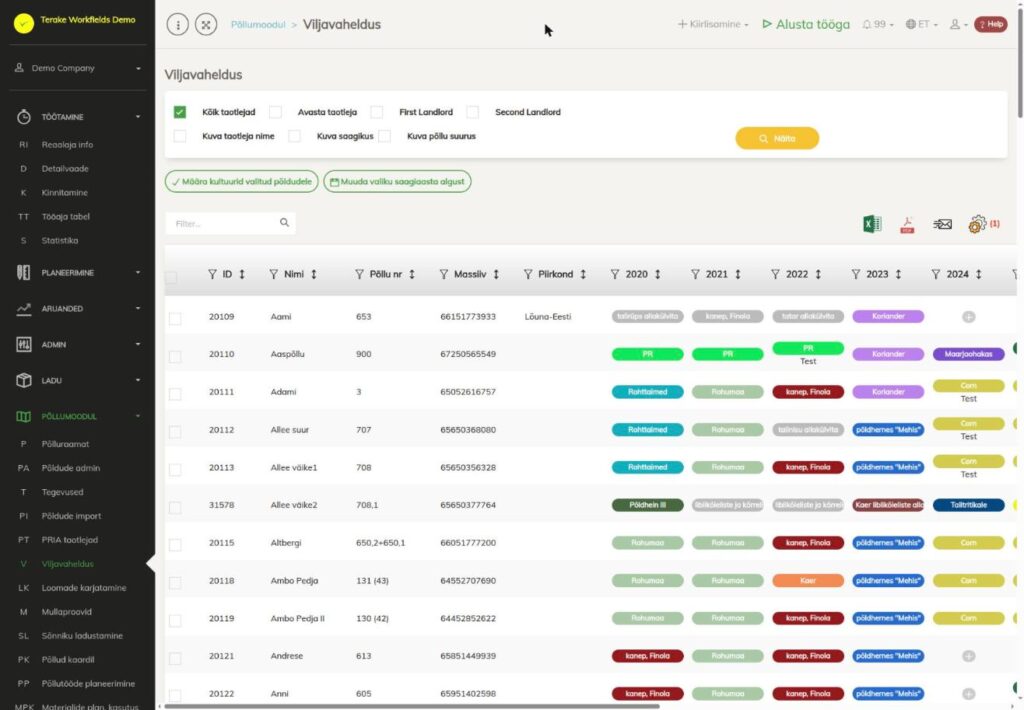Tick the First Landlord checkbox
The image size is (1024, 710).
(x=377, y=112)
